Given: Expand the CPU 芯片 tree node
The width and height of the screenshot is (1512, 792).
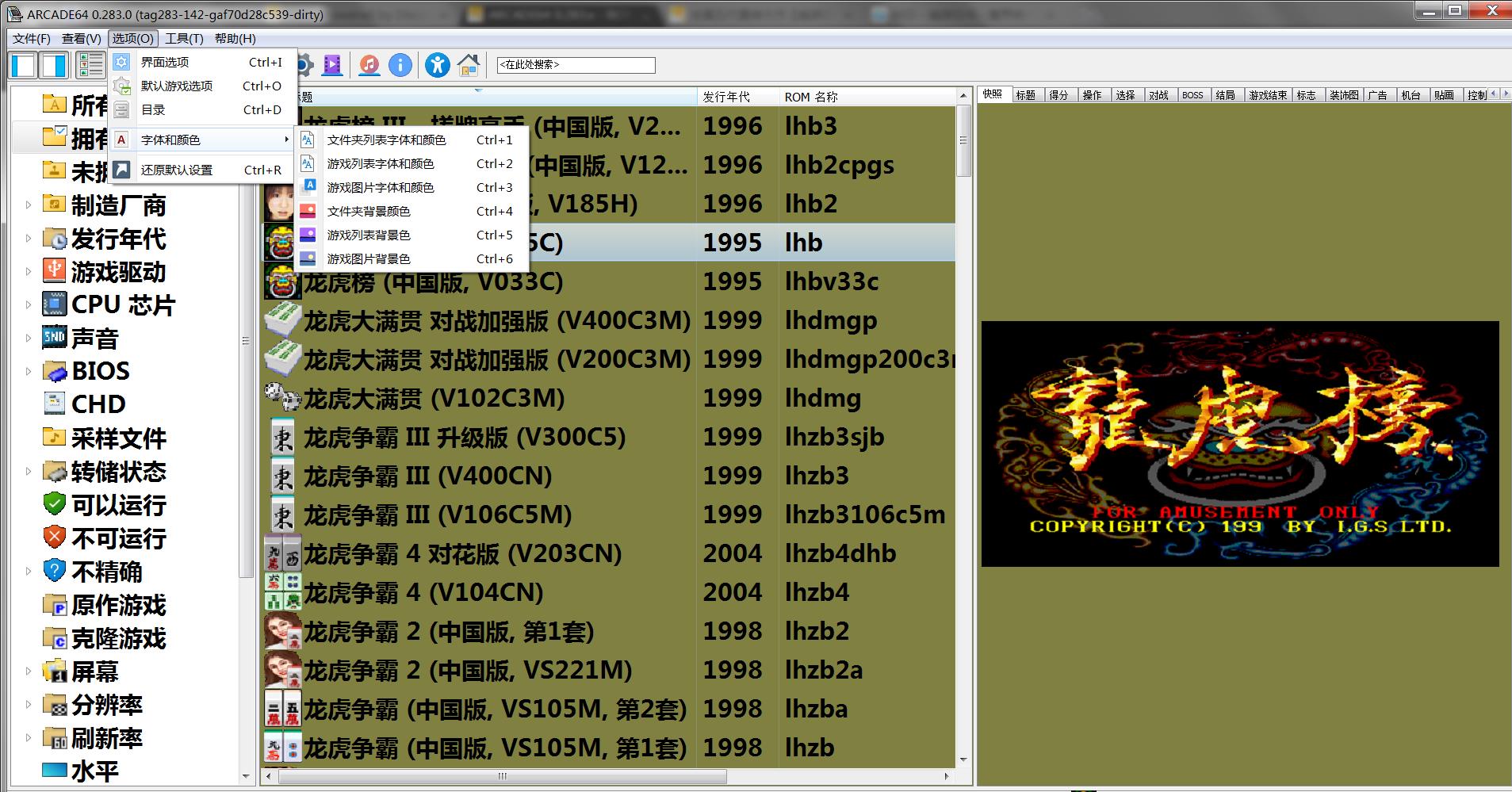Looking at the screenshot, I should (x=29, y=305).
